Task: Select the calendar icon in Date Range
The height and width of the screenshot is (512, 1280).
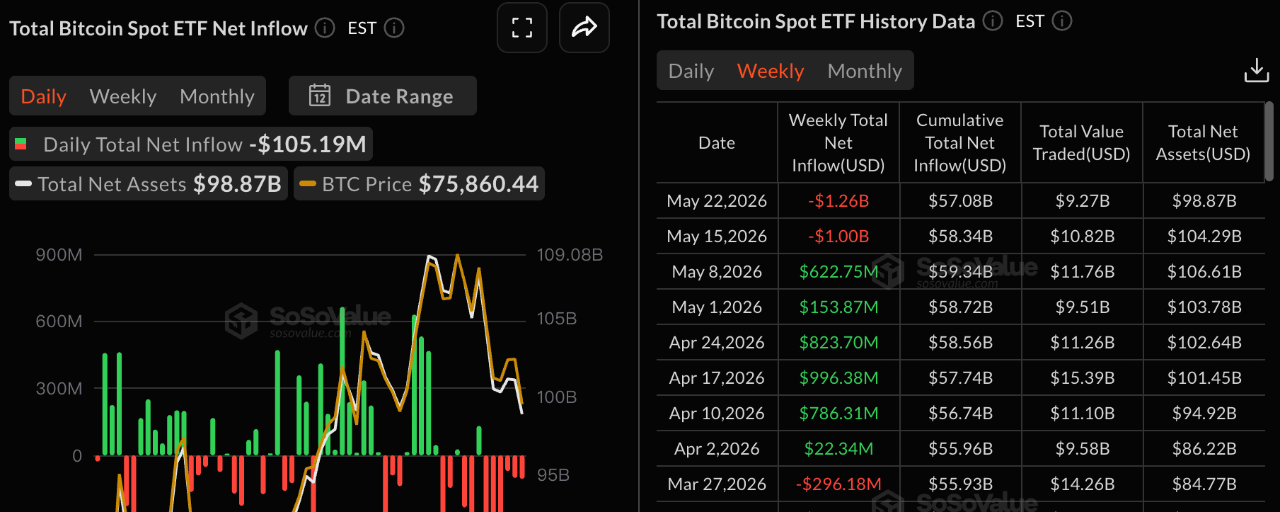Action: (x=320, y=96)
